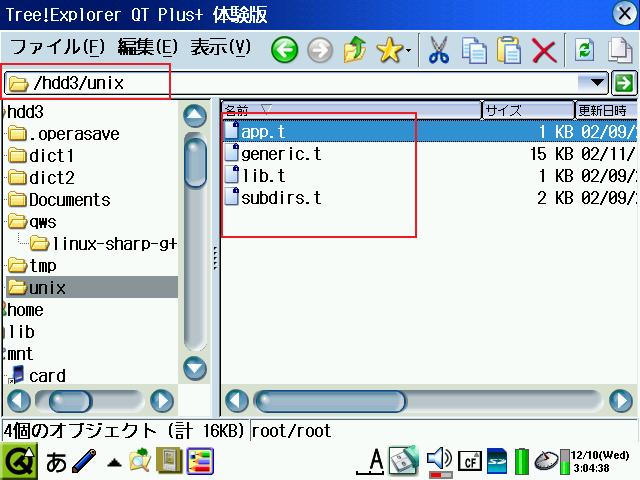Select the card entry in the tree
The width and height of the screenshot is (640, 480).
pyautogui.click(x=38, y=376)
